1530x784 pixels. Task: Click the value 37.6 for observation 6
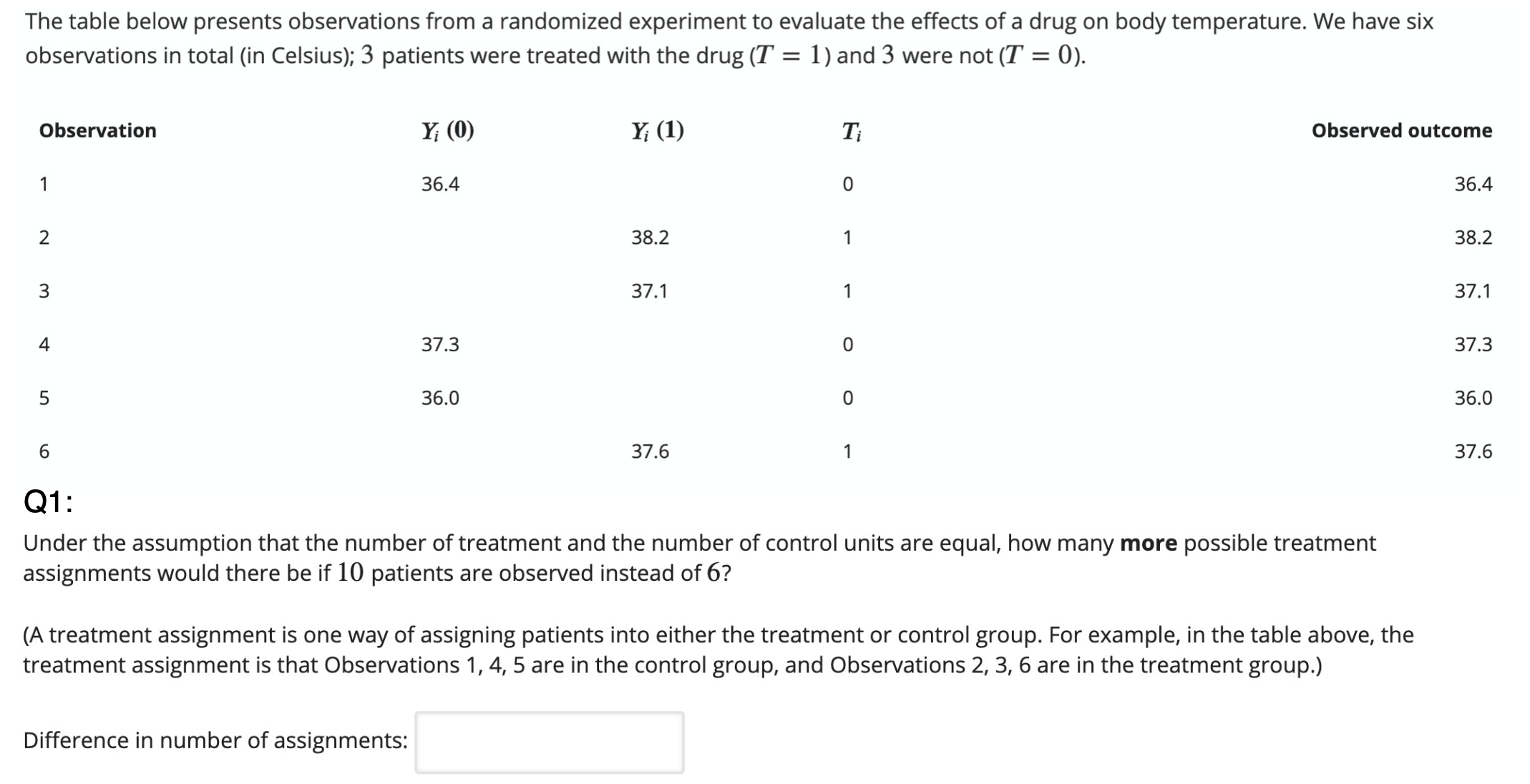tap(650, 451)
